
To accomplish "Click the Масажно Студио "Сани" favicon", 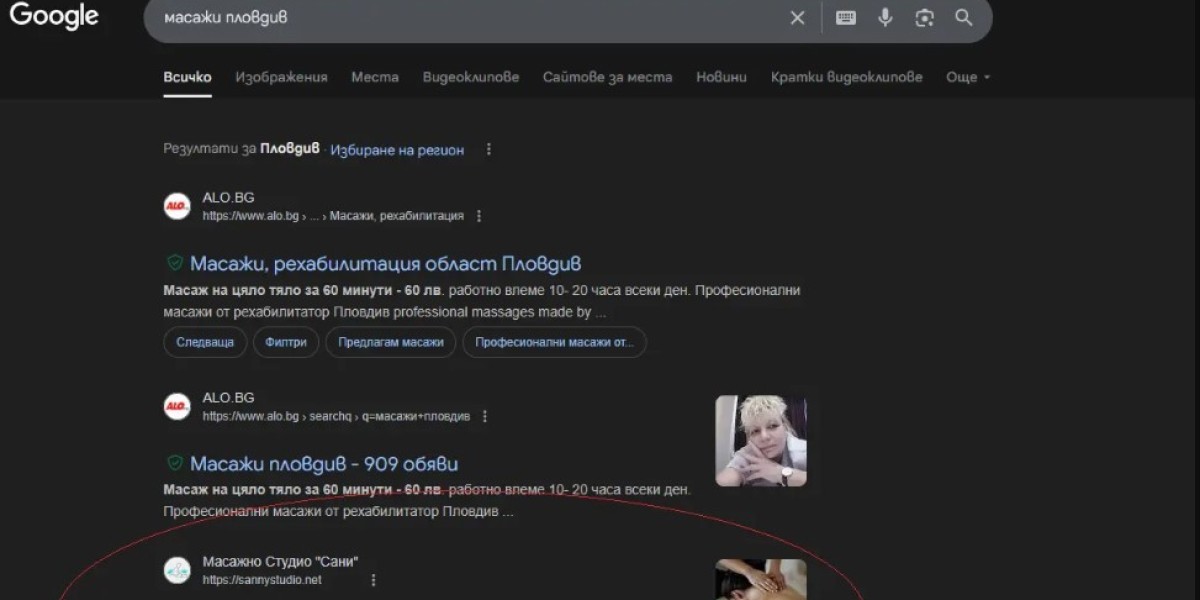I will click(x=177, y=570).
